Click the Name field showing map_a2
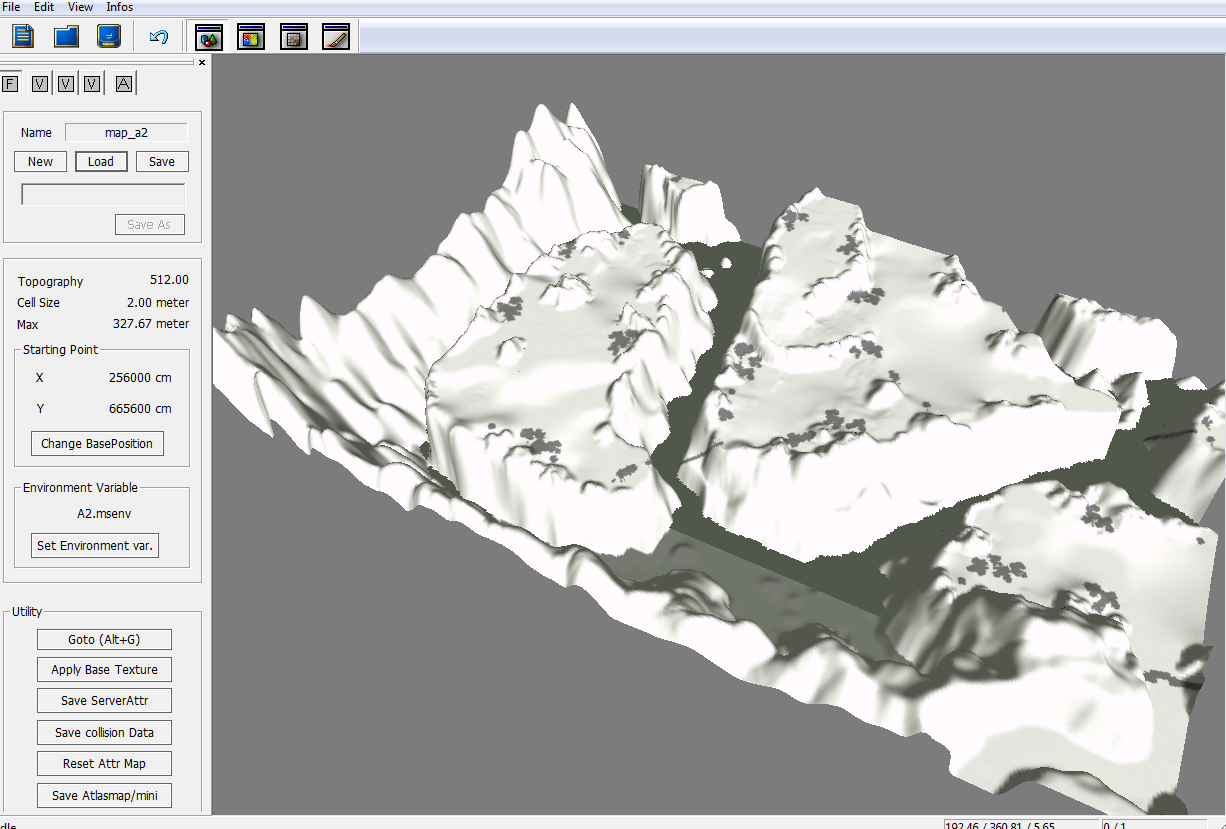 pyautogui.click(x=126, y=132)
